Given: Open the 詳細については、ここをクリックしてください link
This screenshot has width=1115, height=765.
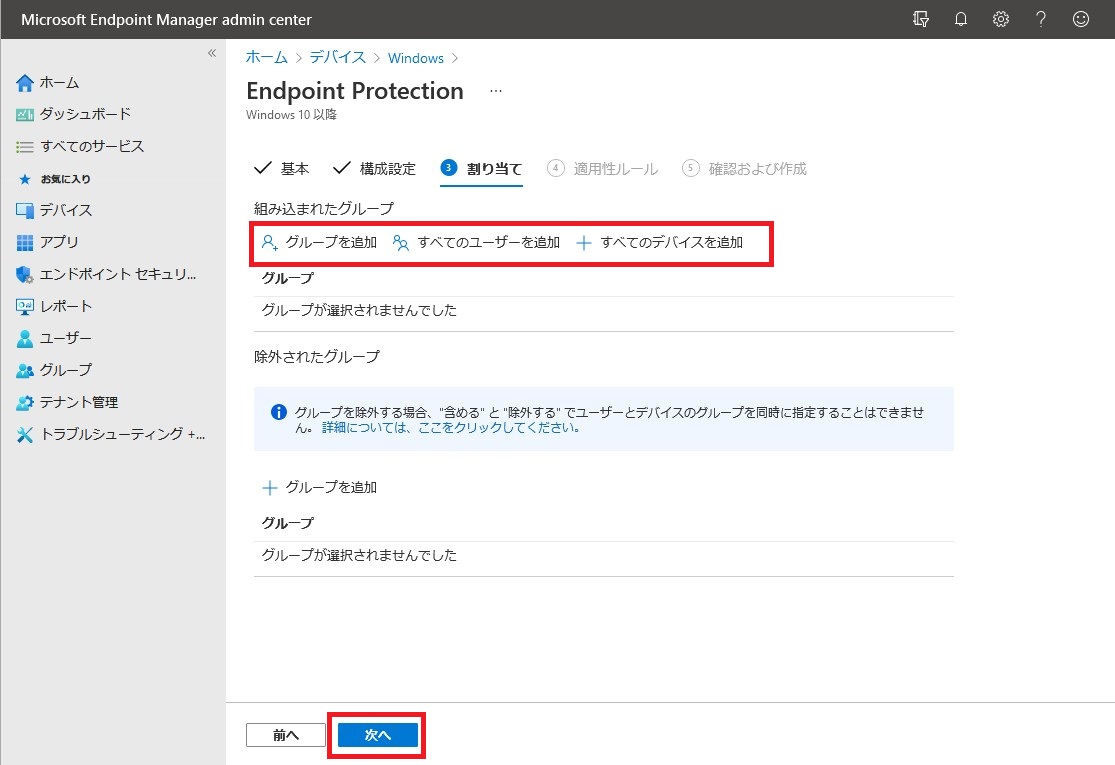Looking at the screenshot, I should click(x=452, y=427).
